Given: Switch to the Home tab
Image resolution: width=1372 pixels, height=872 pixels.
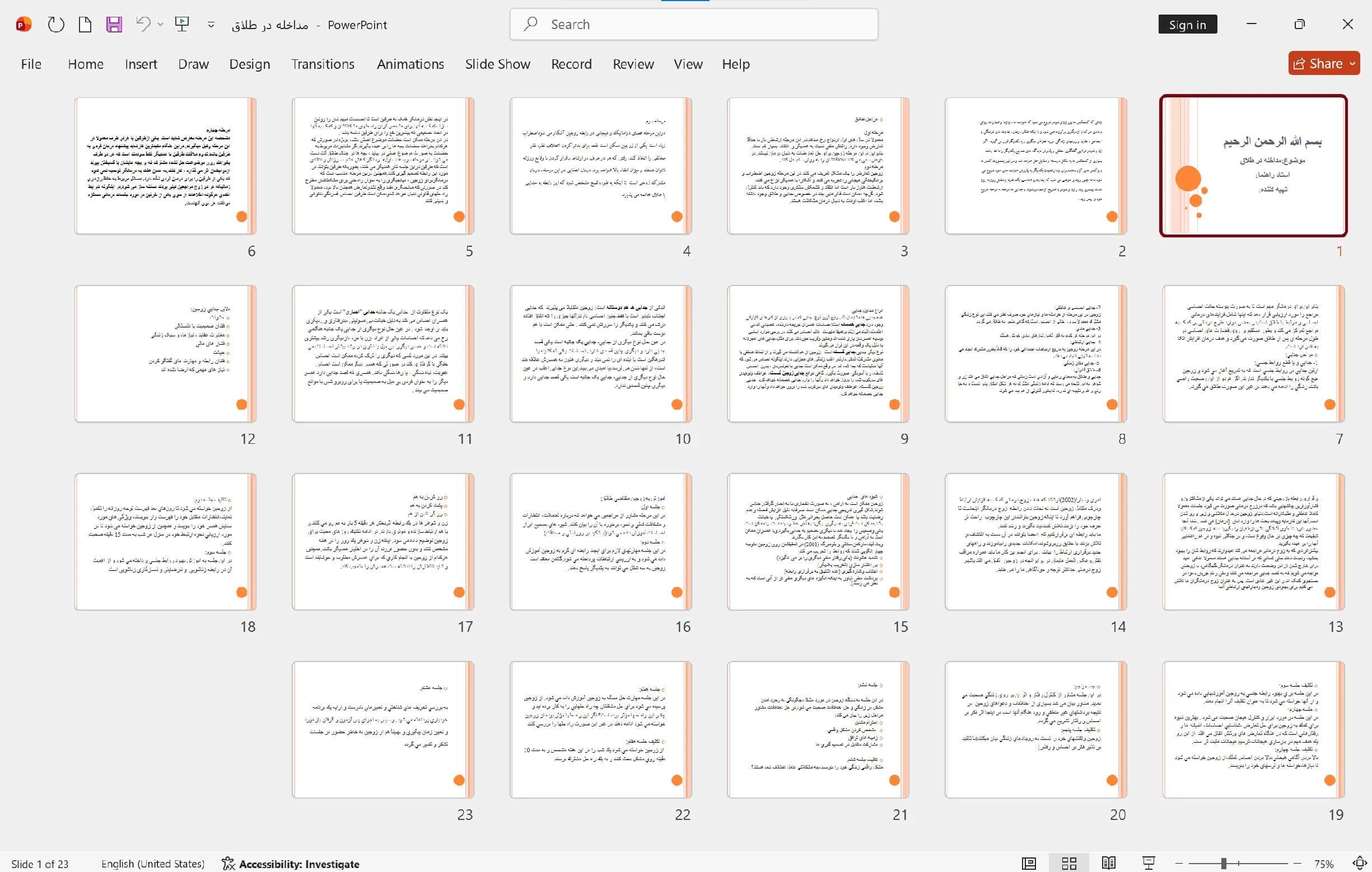Looking at the screenshot, I should [86, 64].
